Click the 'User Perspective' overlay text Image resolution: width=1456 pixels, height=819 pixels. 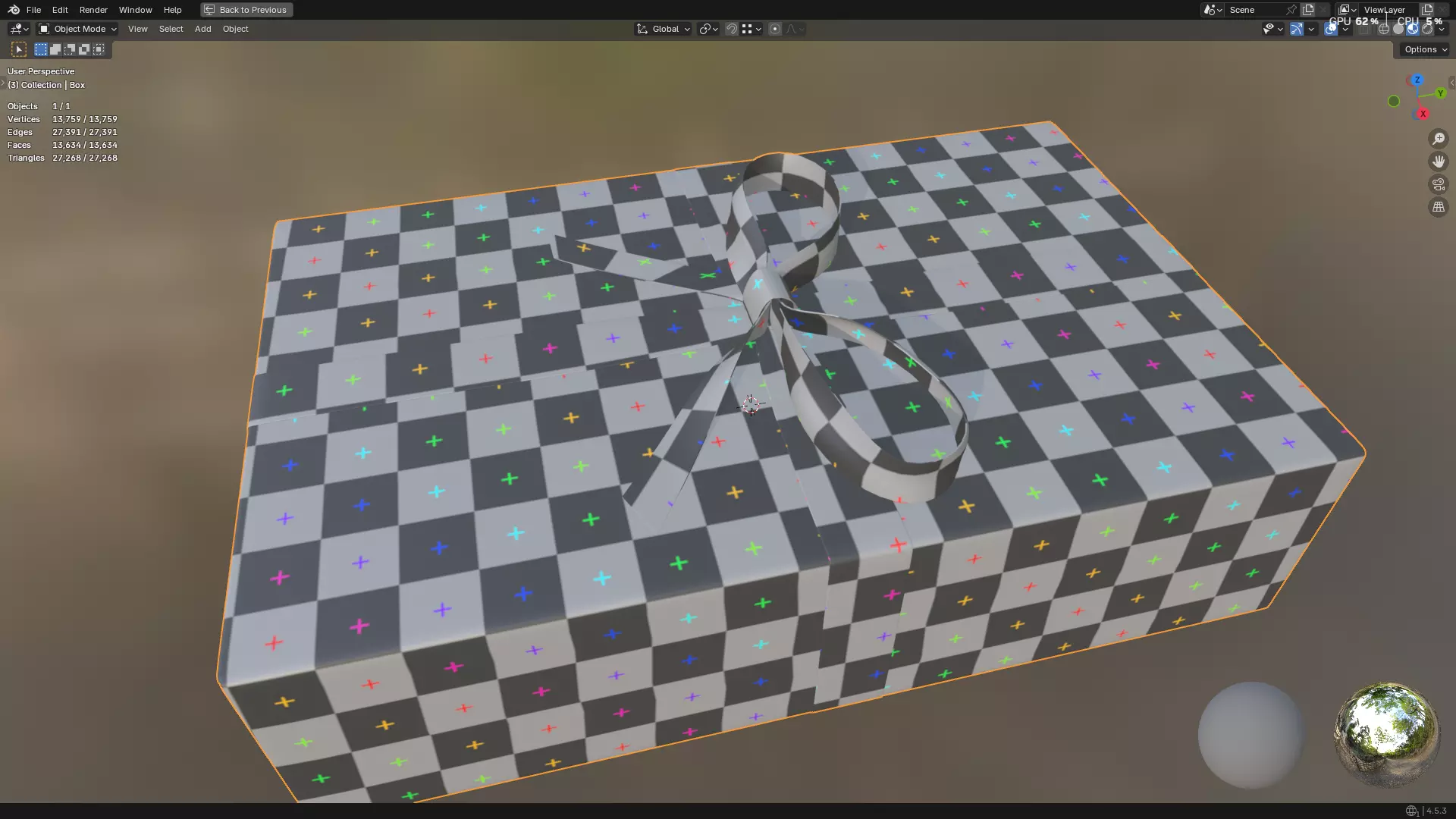tap(41, 71)
